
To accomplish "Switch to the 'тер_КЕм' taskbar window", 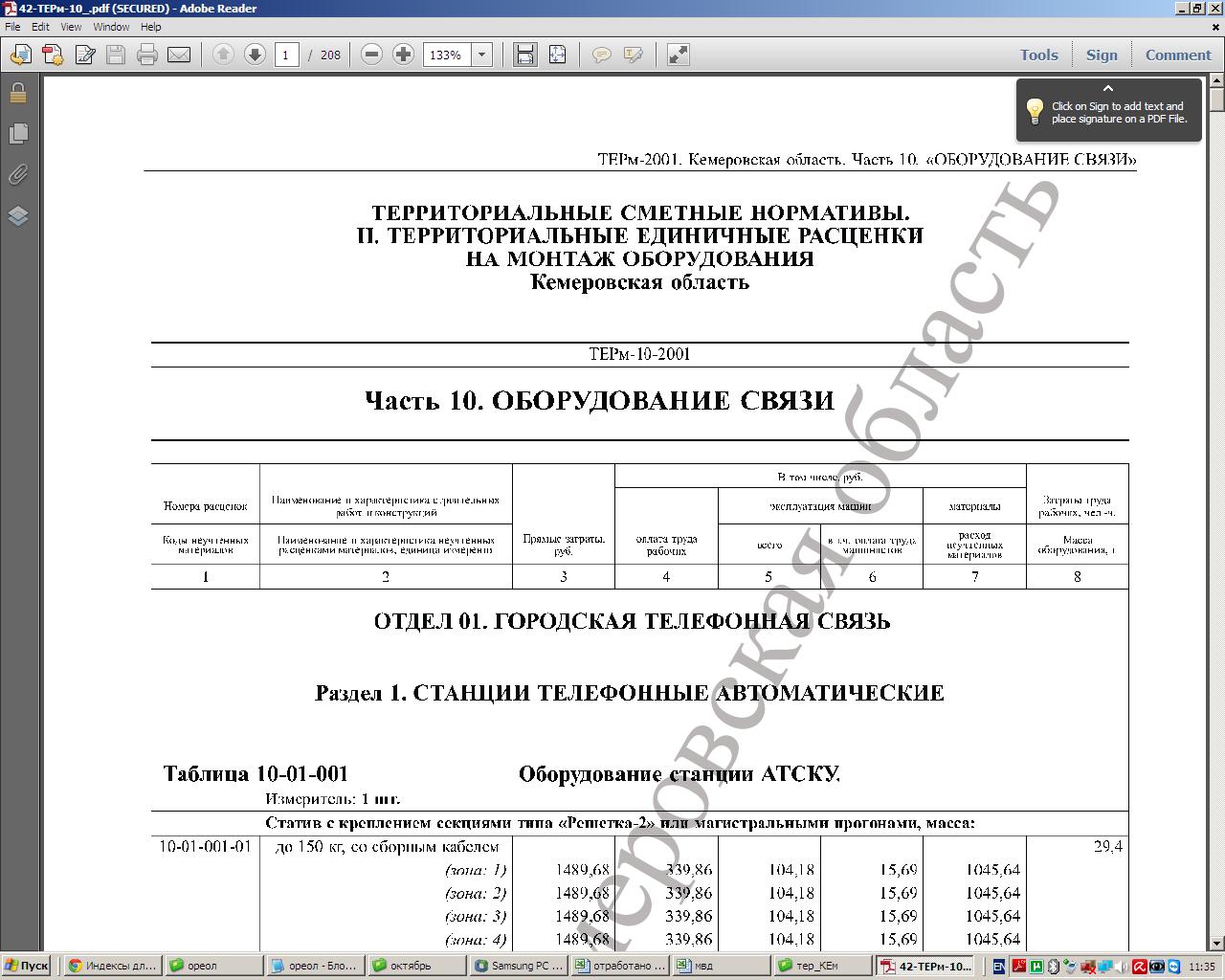I will 824,966.
